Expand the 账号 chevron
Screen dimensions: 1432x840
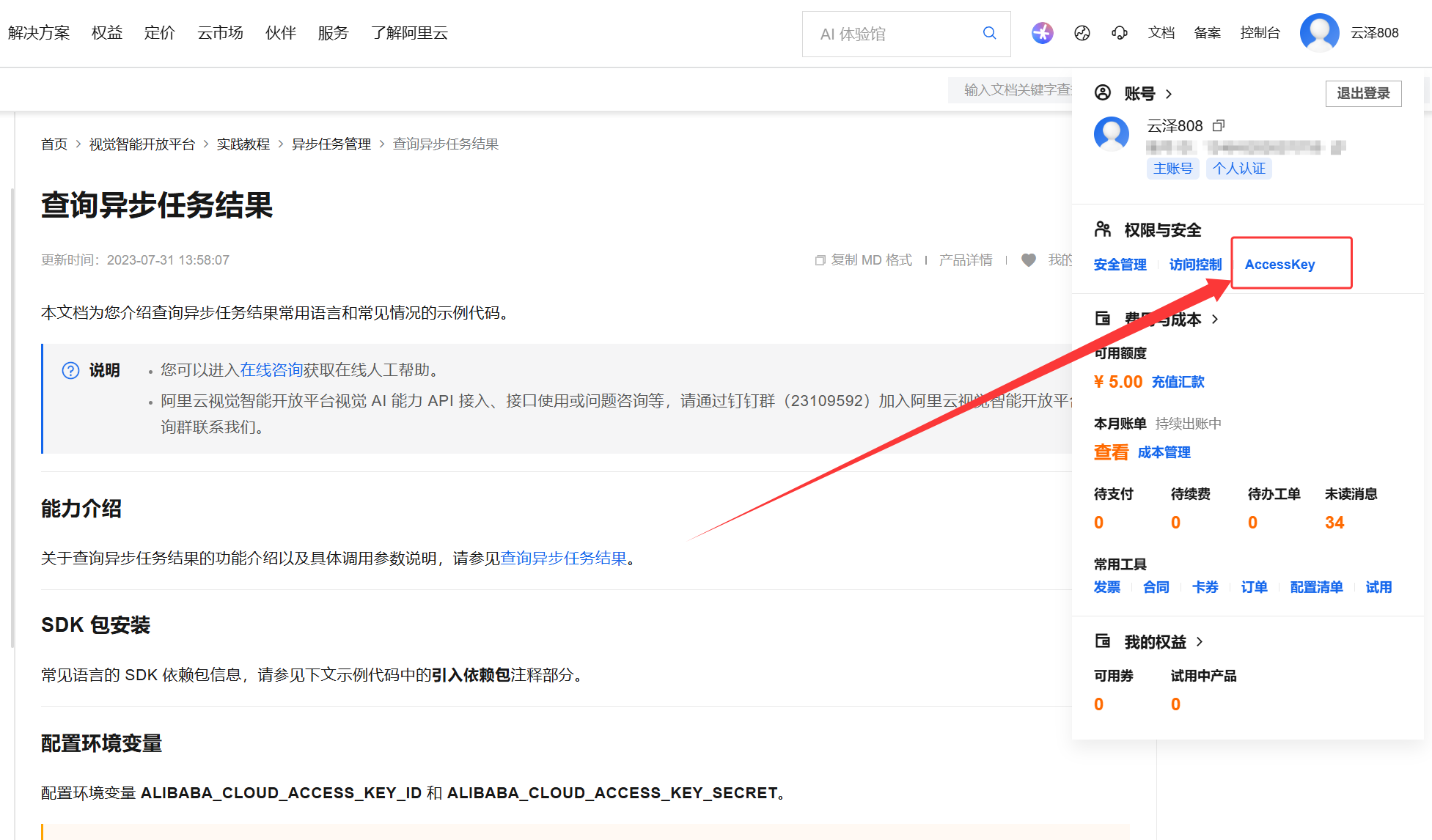click(x=1169, y=94)
